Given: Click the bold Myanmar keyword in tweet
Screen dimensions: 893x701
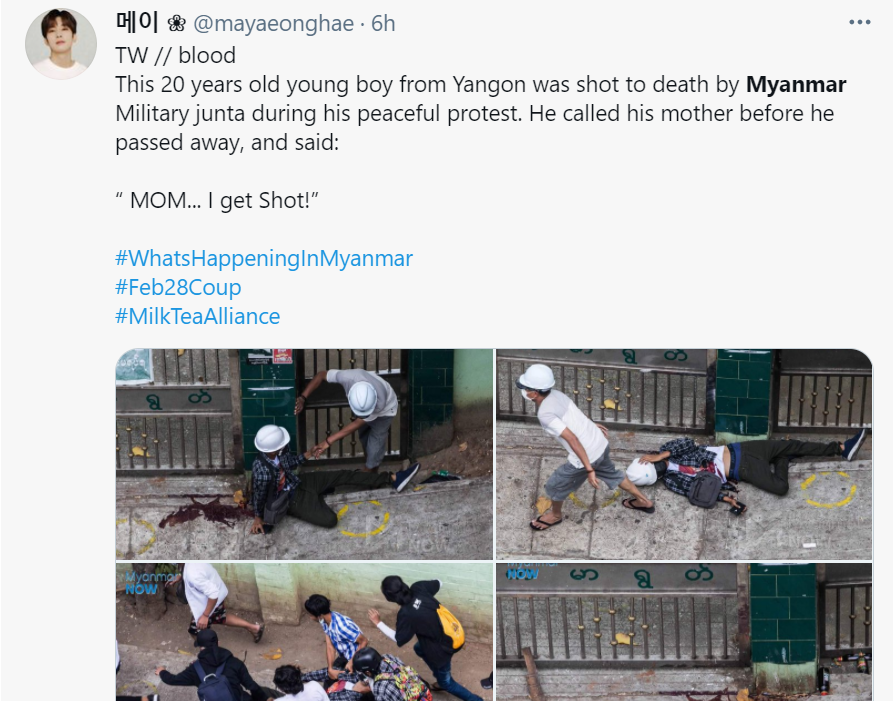Looking at the screenshot, I should pos(796,84).
